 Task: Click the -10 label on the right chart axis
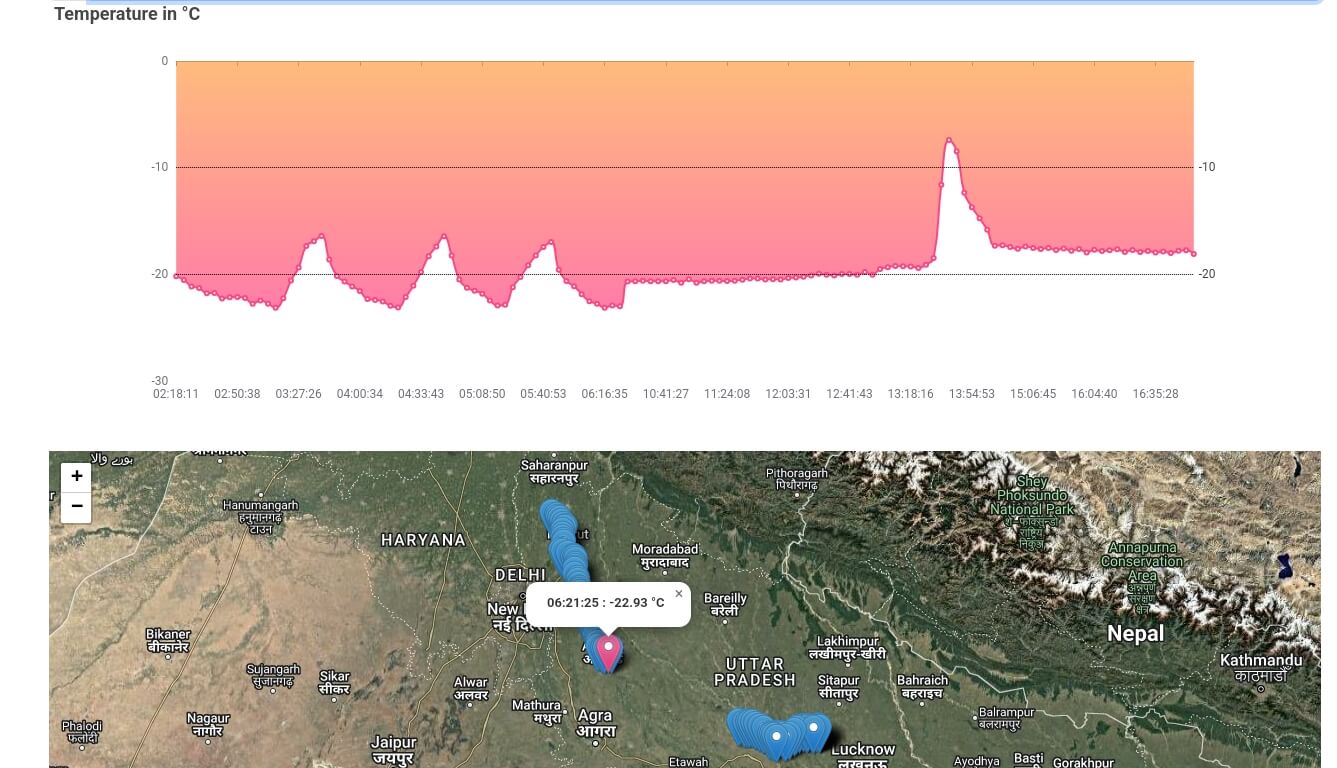click(x=1207, y=167)
